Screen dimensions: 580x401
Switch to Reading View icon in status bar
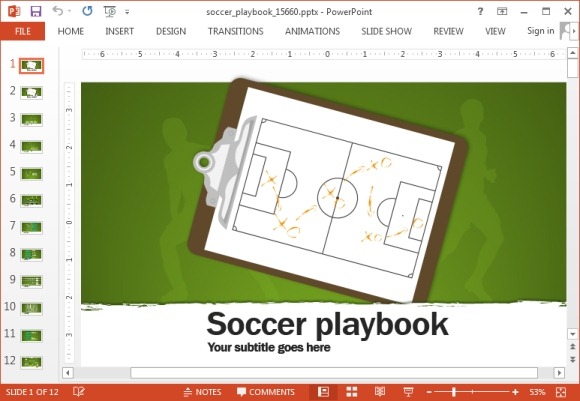[380, 392]
